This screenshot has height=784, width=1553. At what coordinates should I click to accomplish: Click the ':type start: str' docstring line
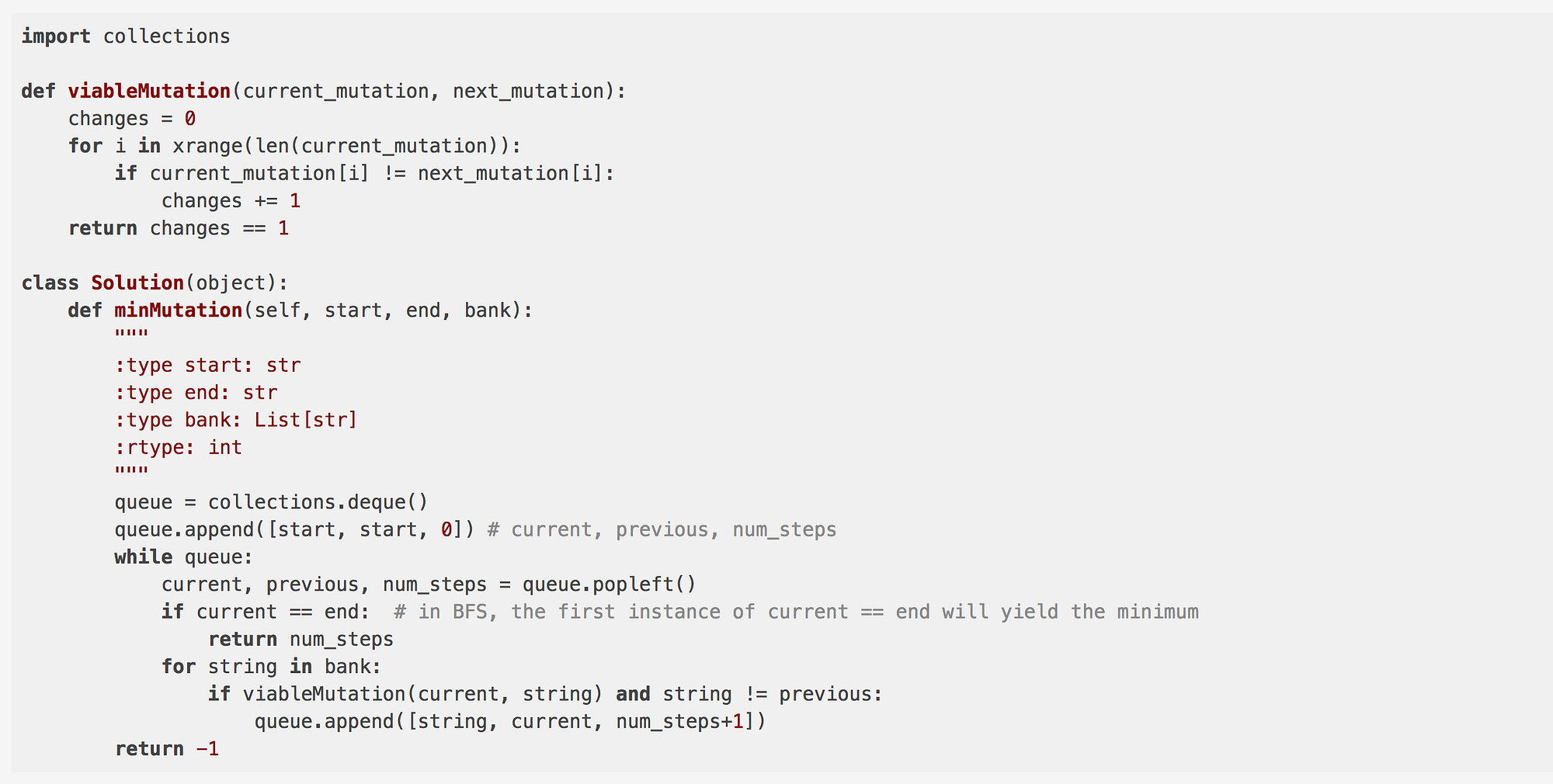[x=207, y=366]
